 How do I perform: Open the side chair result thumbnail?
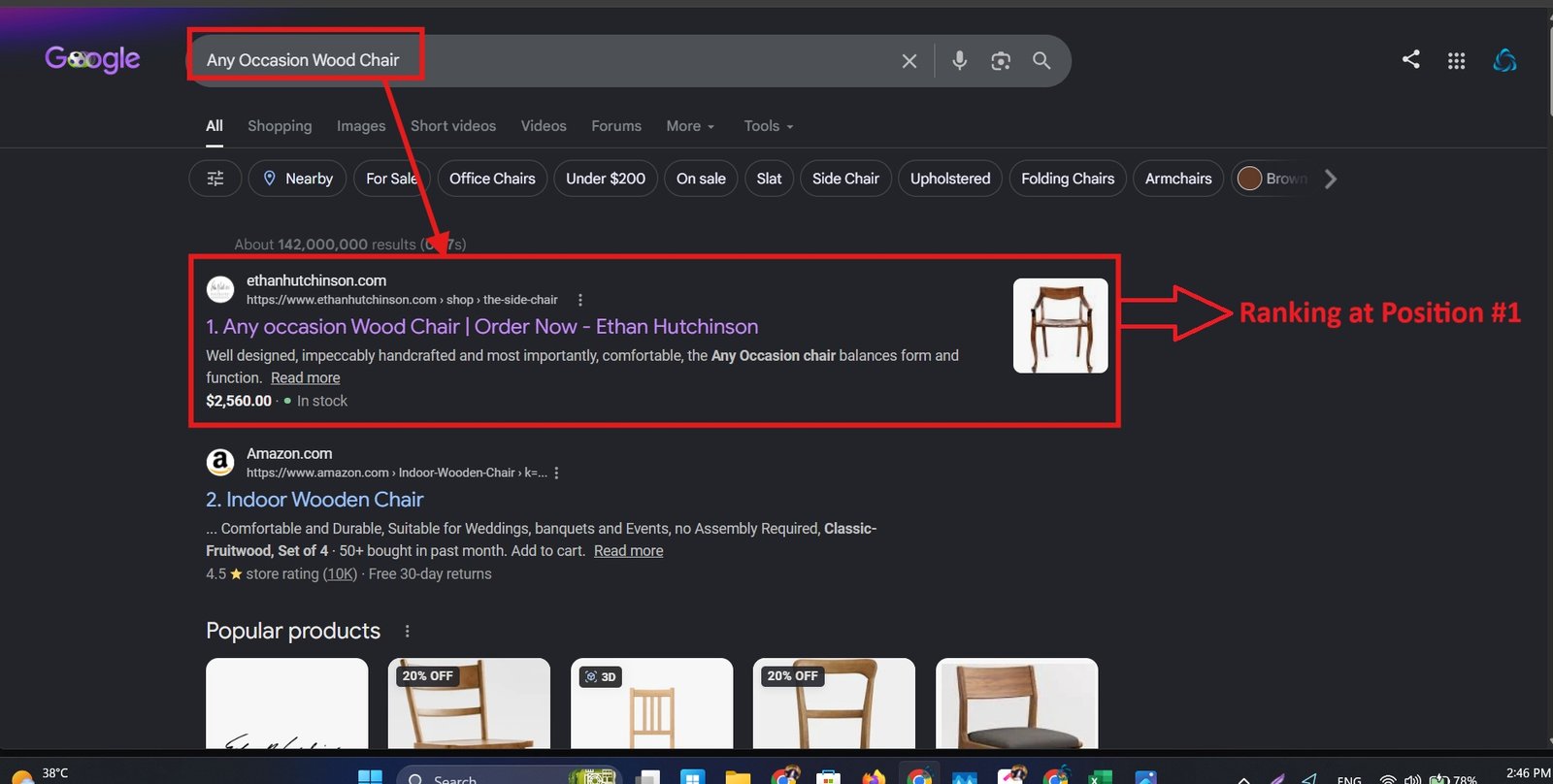tap(1060, 326)
